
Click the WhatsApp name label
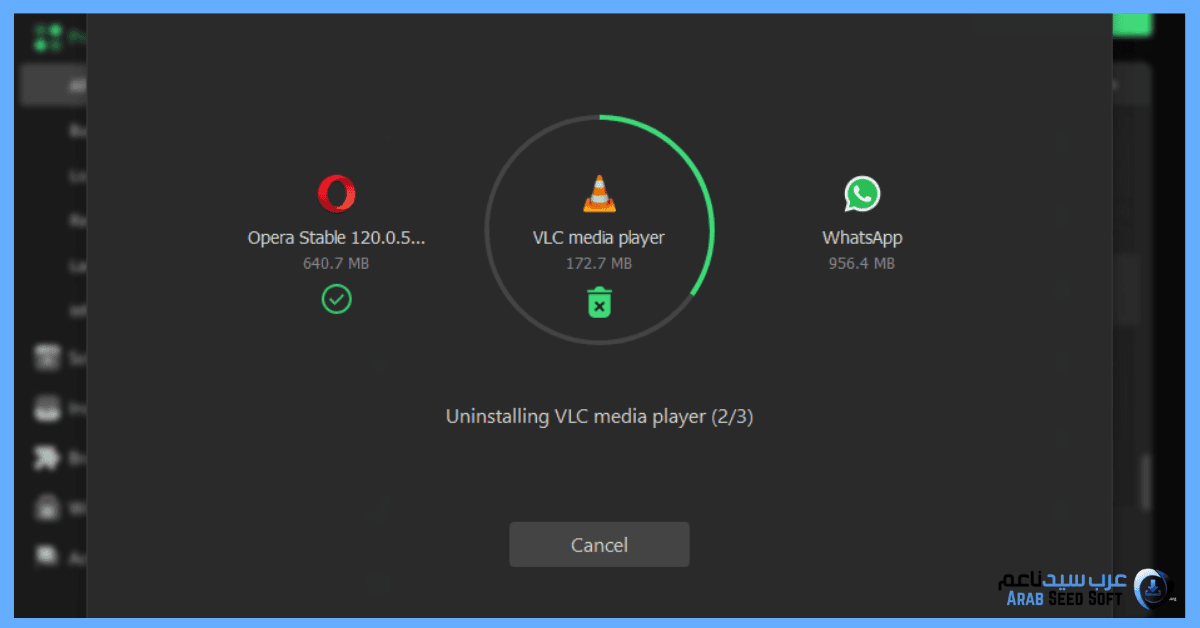point(862,238)
